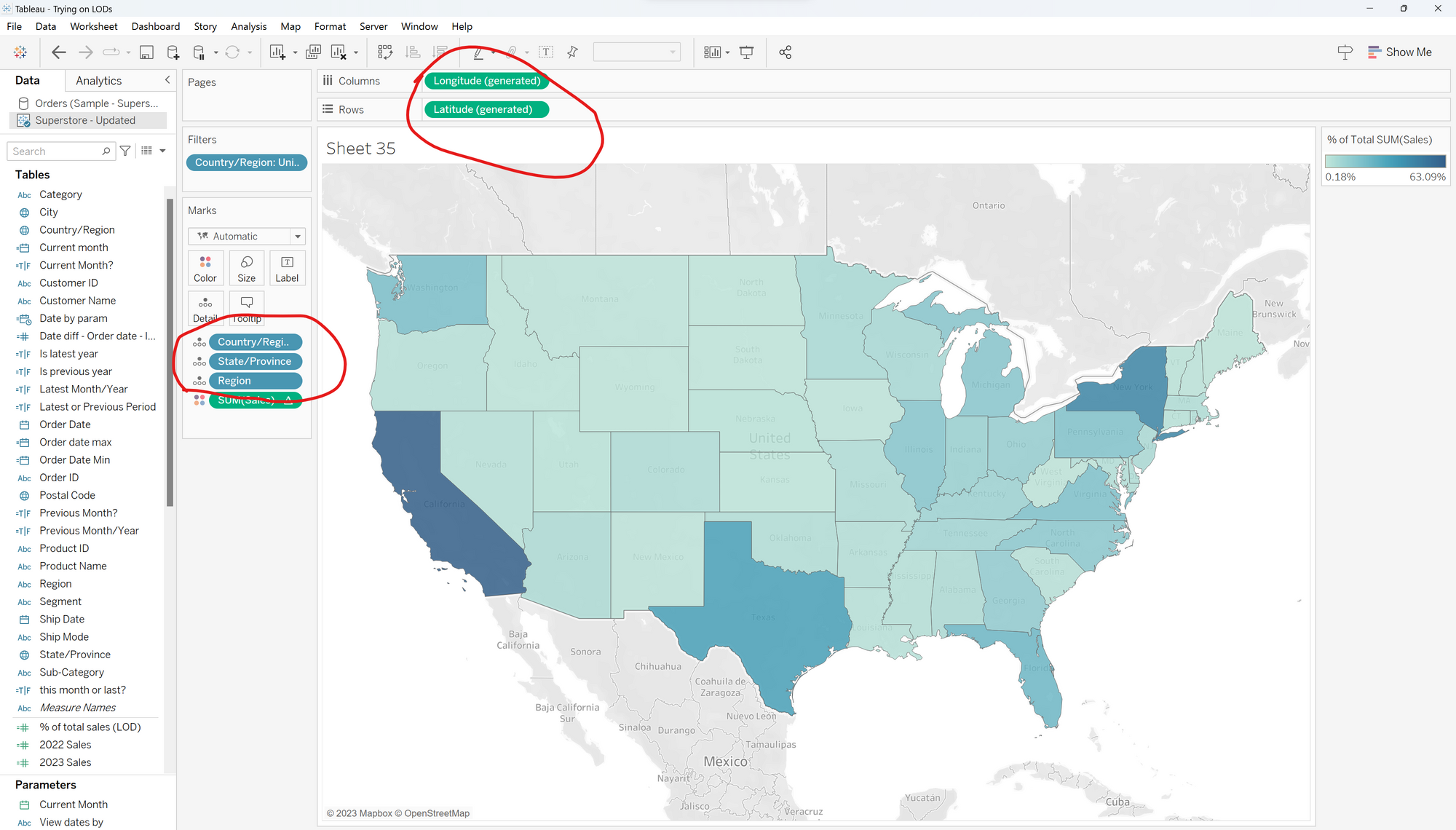Screen dimensions: 1456x830
Task: Expand the Automatic mark type dropdown
Action: pyautogui.click(x=298, y=237)
